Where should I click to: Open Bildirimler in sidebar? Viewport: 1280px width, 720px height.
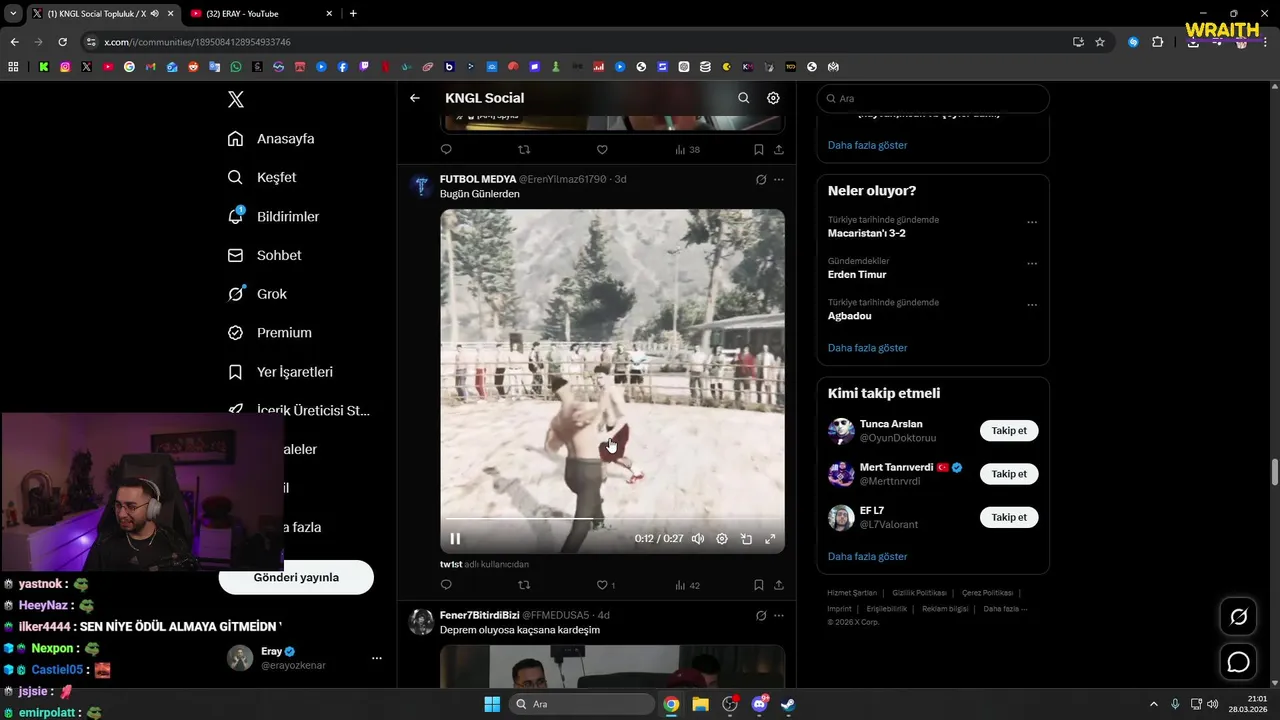click(x=273, y=216)
